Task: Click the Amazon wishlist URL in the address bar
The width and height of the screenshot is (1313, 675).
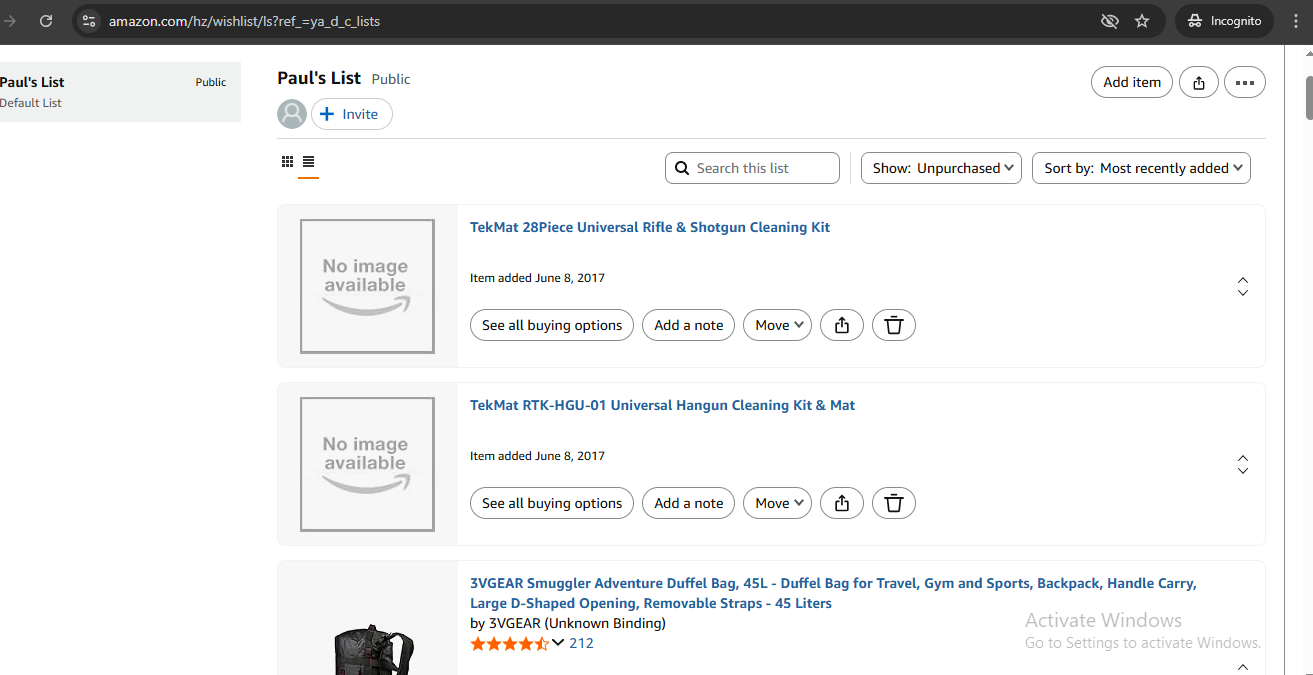Action: coord(244,21)
